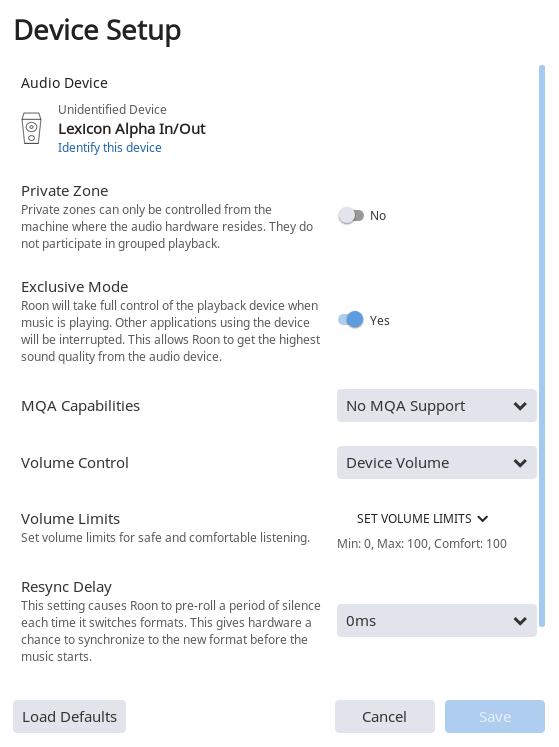This screenshot has width=559, height=747.
Task: Click the No label beside Private Zone
Action: pos(378,216)
